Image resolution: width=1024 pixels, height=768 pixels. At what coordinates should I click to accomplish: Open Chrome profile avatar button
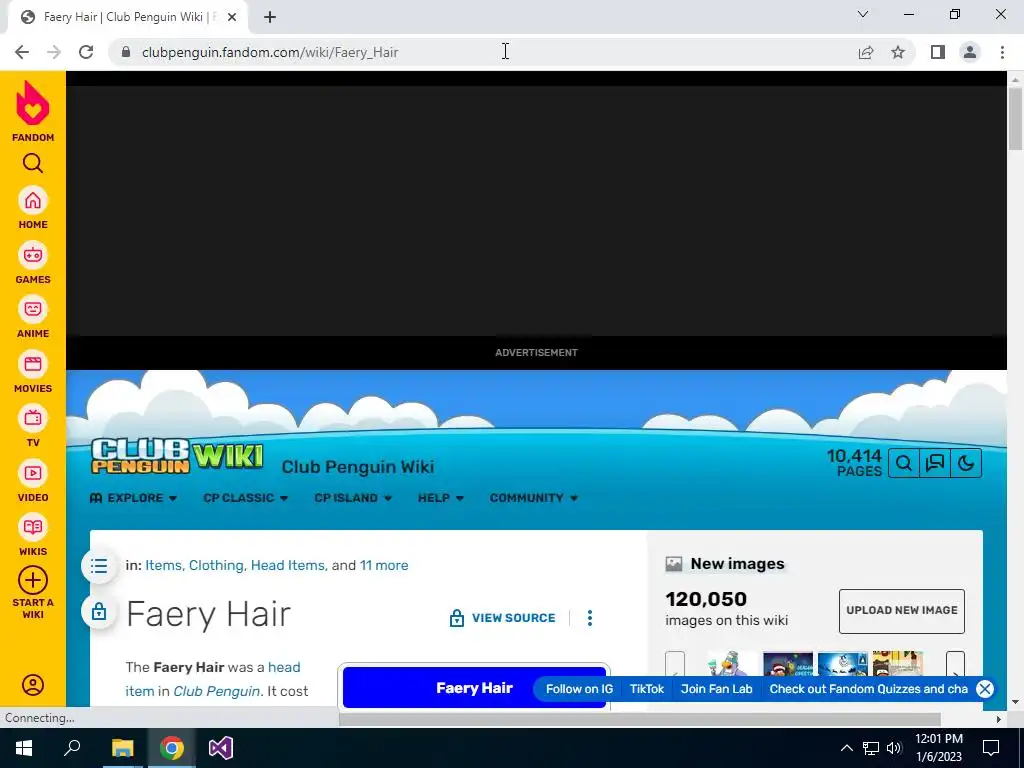(970, 52)
